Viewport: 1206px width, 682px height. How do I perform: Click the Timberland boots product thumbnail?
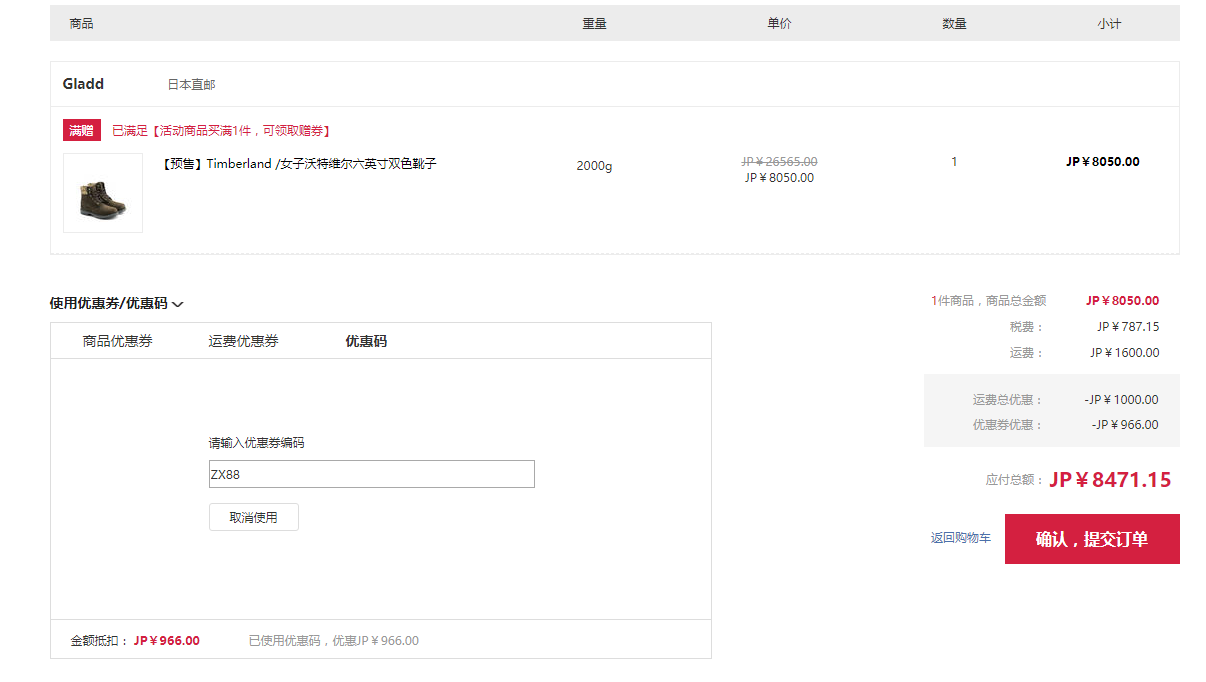click(103, 193)
